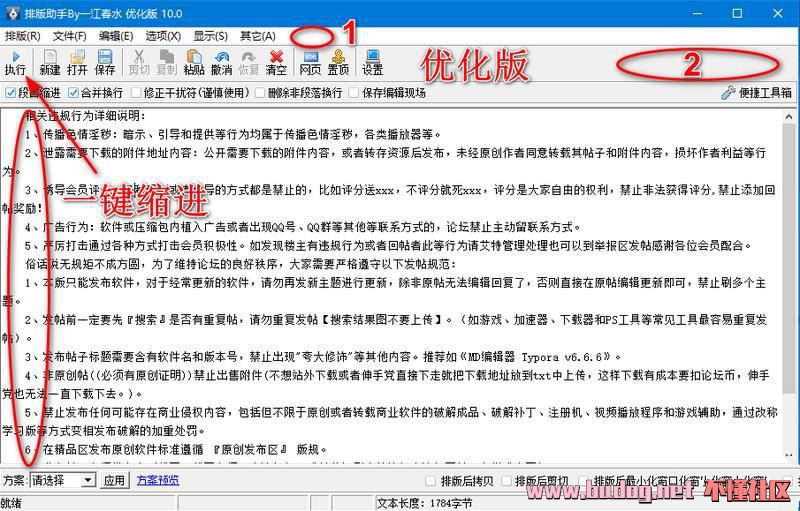This screenshot has height=511, width=800.
Task: Click the 剪切 (Cut) toolbar icon
Action: pos(139,63)
